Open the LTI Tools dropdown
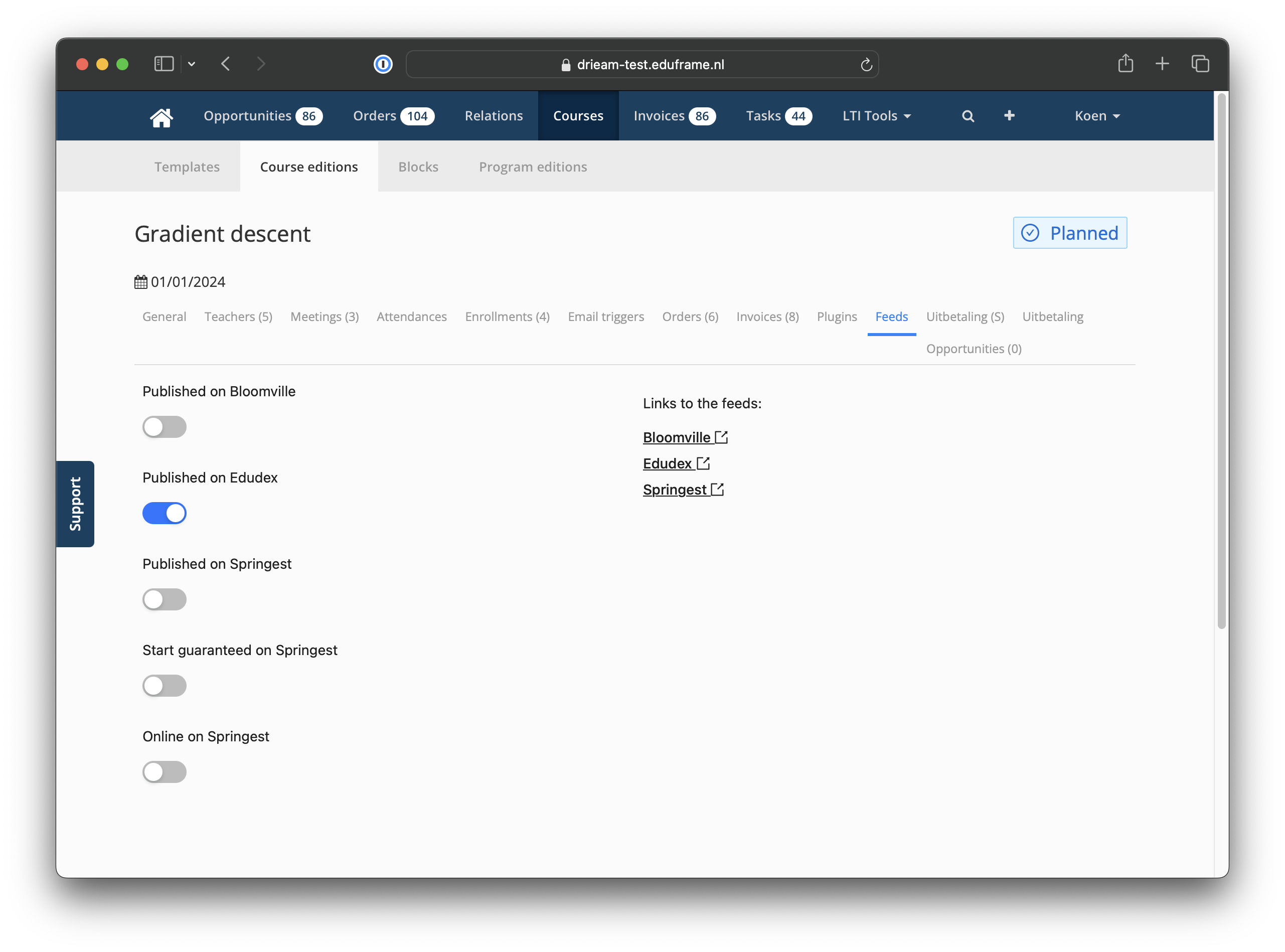1285x952 pixels. pyautogui.click(x=876, y=116)
